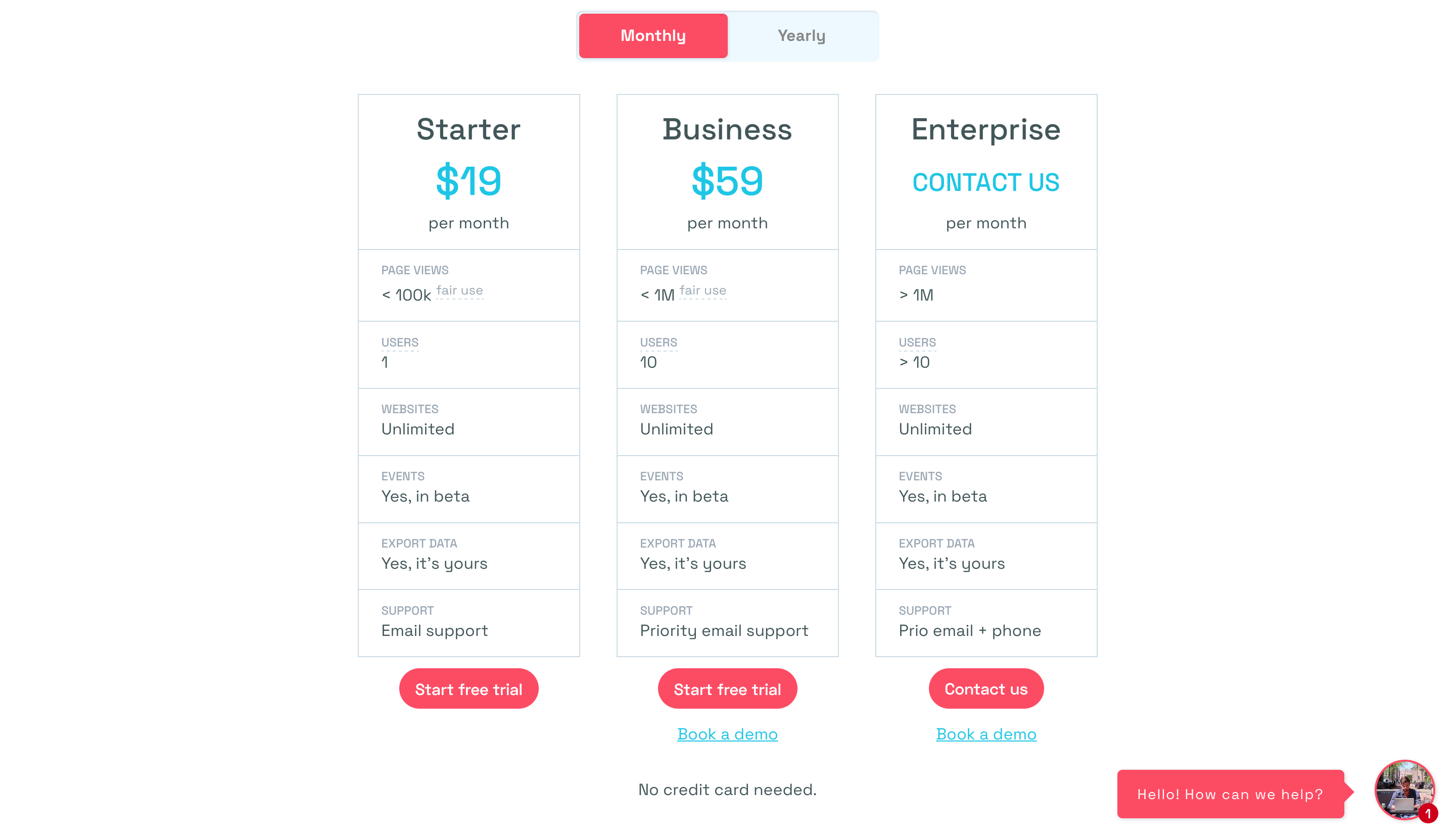Click USERS label in Enterprise plan
The width and height of the screenshot is (1455, 840).
coord(917,342)
